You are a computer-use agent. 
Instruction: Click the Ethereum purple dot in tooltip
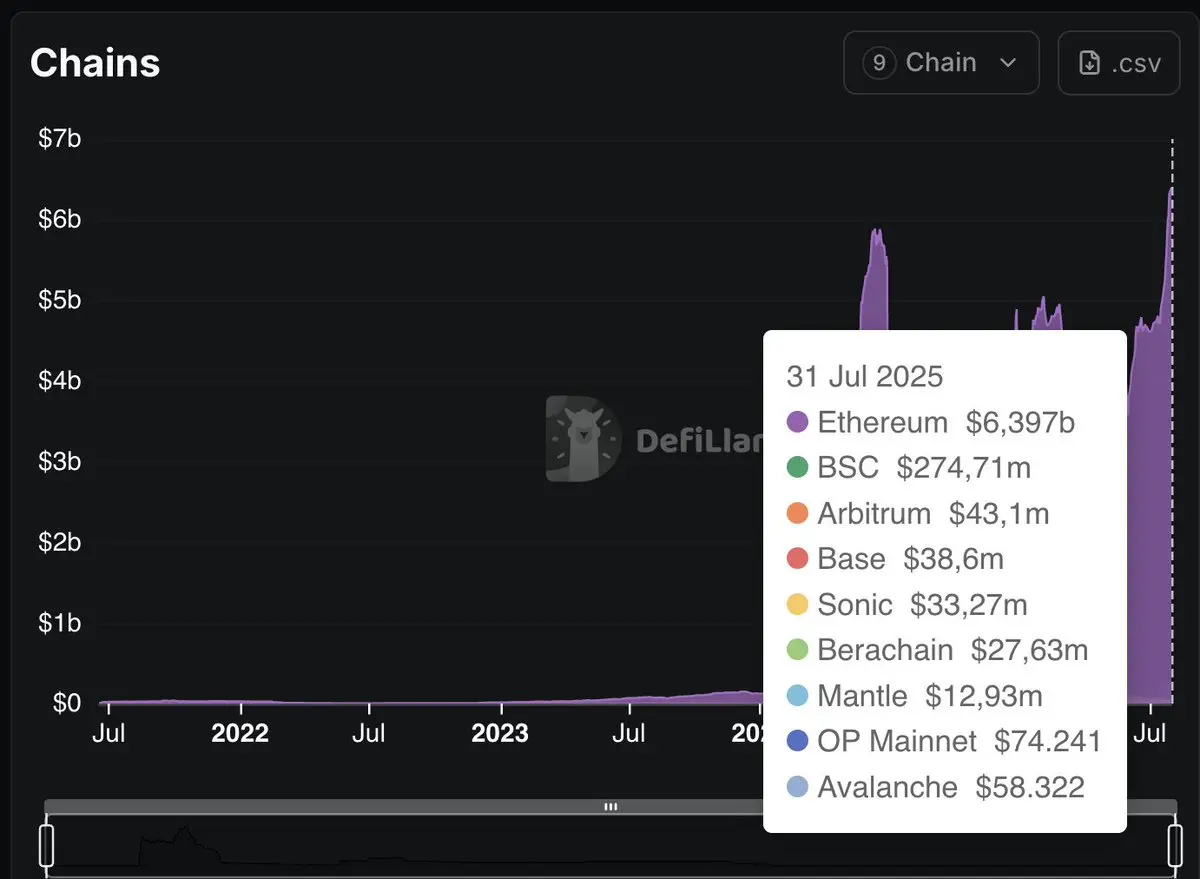[797, 422]
